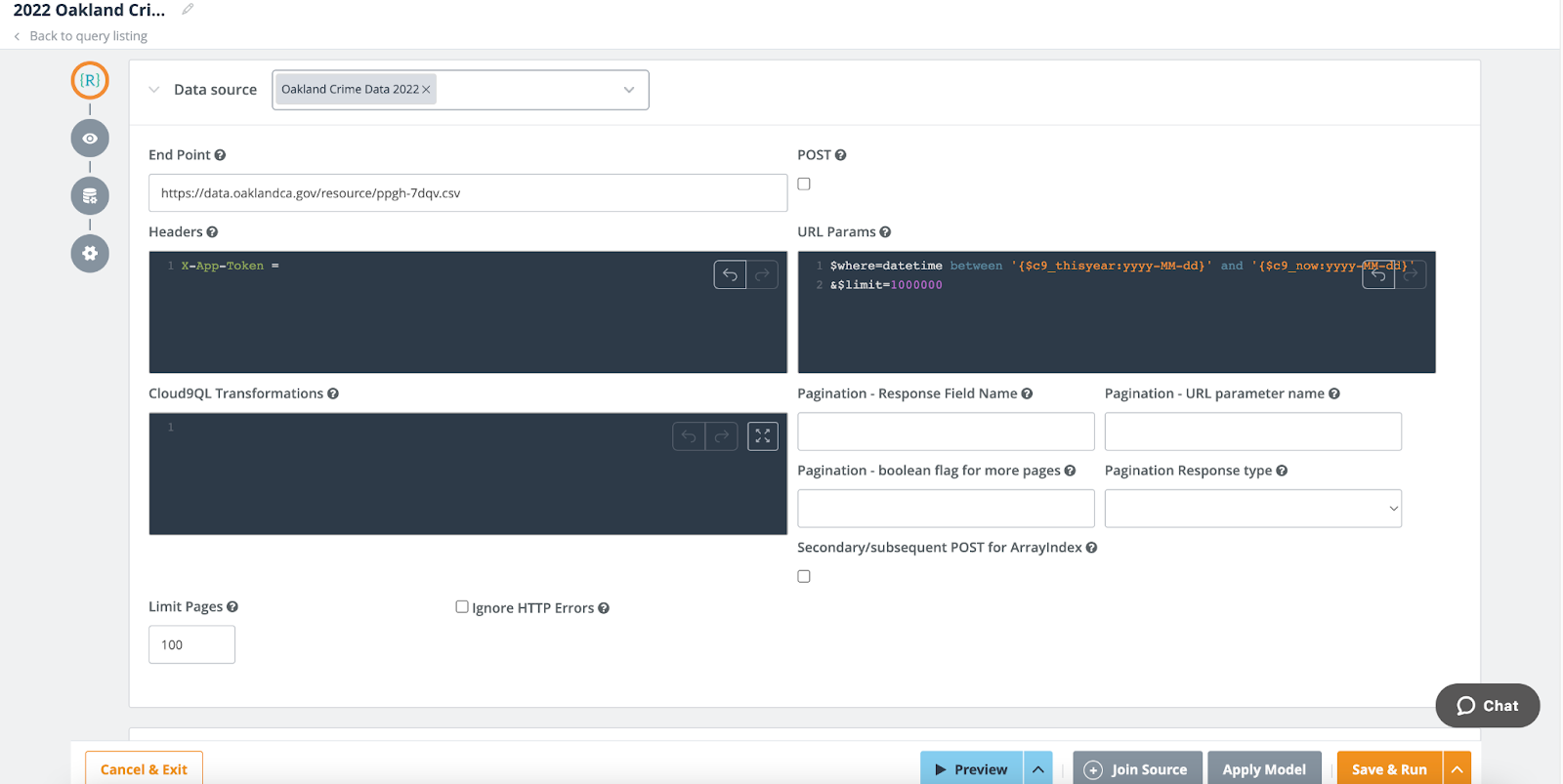Click Pagination Response Field Name input
Image resolution: width=1563 pixels, height=784 pixels.
click(x=946, y=432)
